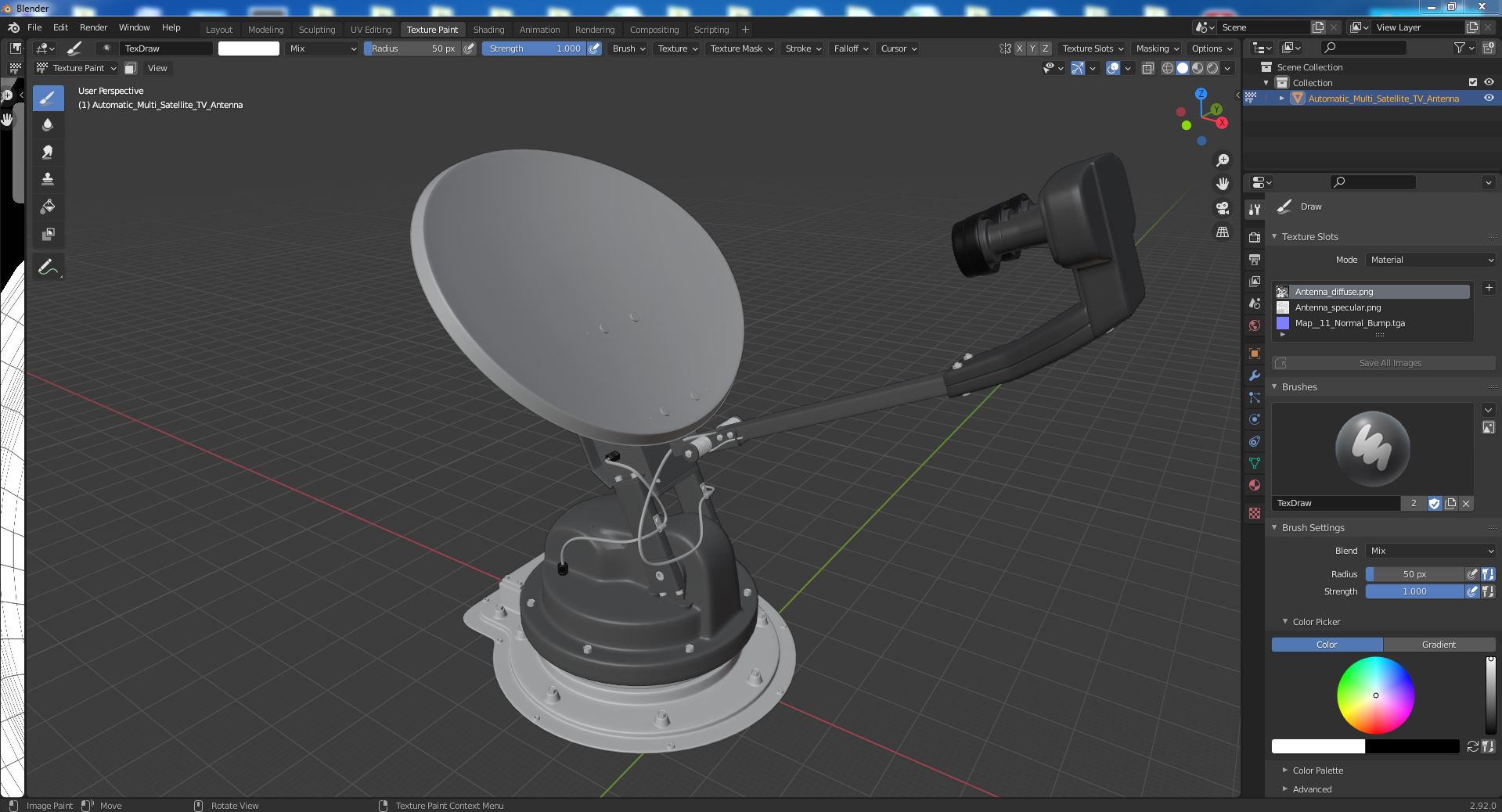
Task: Click the zoom viewport icon
Action: [x=1223, y=160]
